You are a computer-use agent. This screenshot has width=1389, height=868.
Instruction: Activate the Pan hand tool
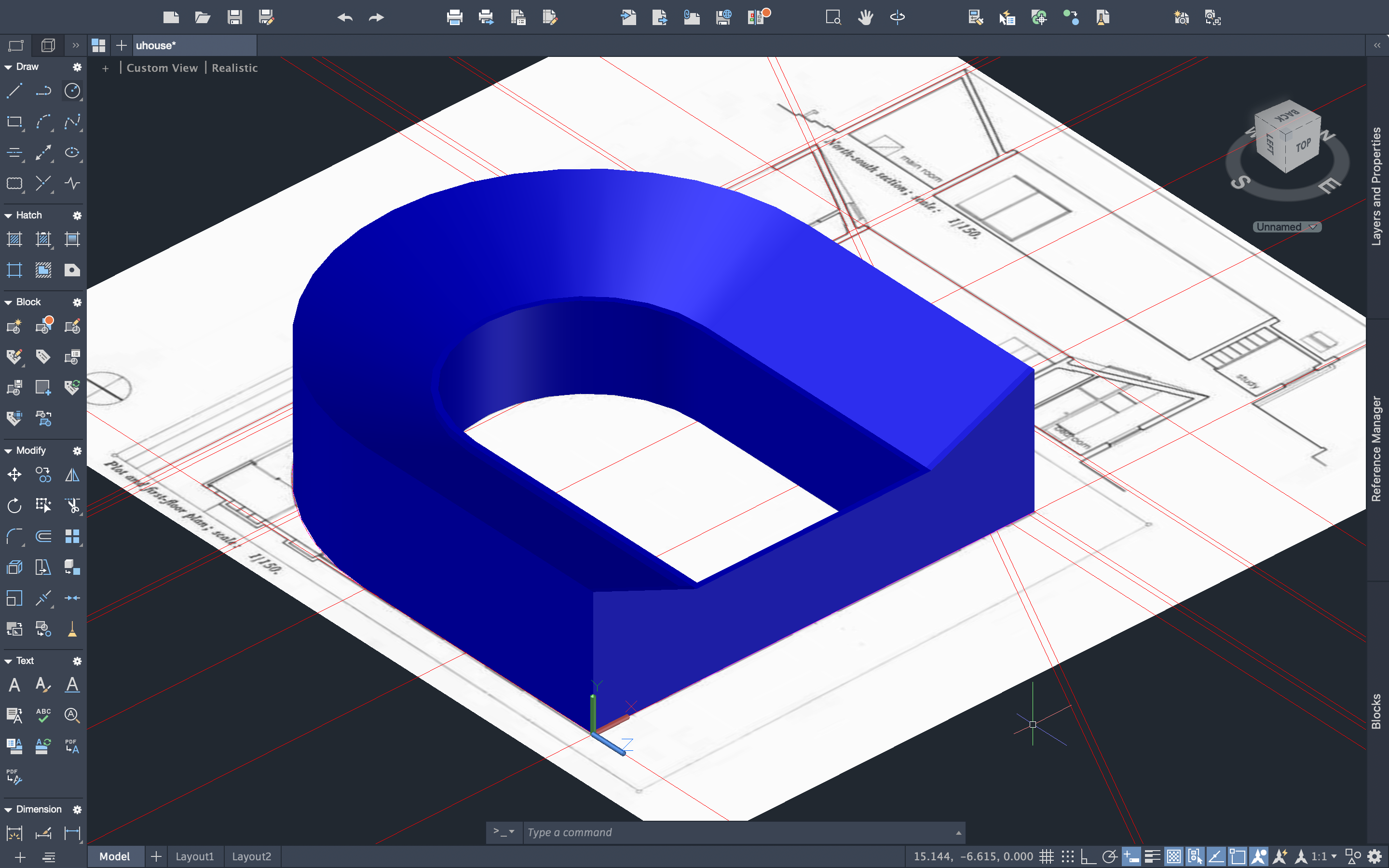[866, 17]
